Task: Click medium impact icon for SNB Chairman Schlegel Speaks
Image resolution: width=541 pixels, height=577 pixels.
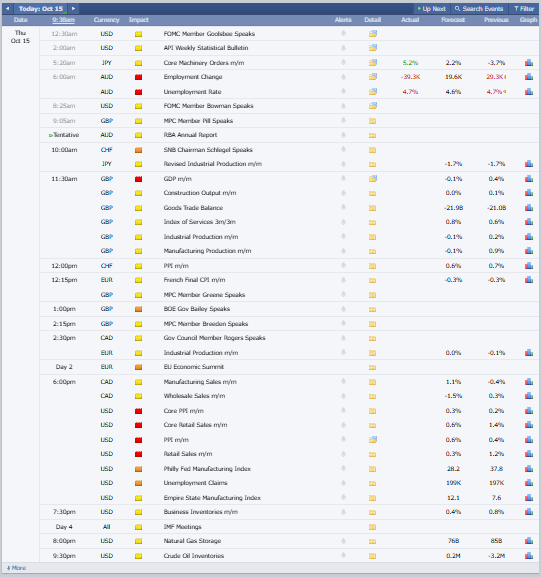Action: pyautogui.click(x=138, y=150)
